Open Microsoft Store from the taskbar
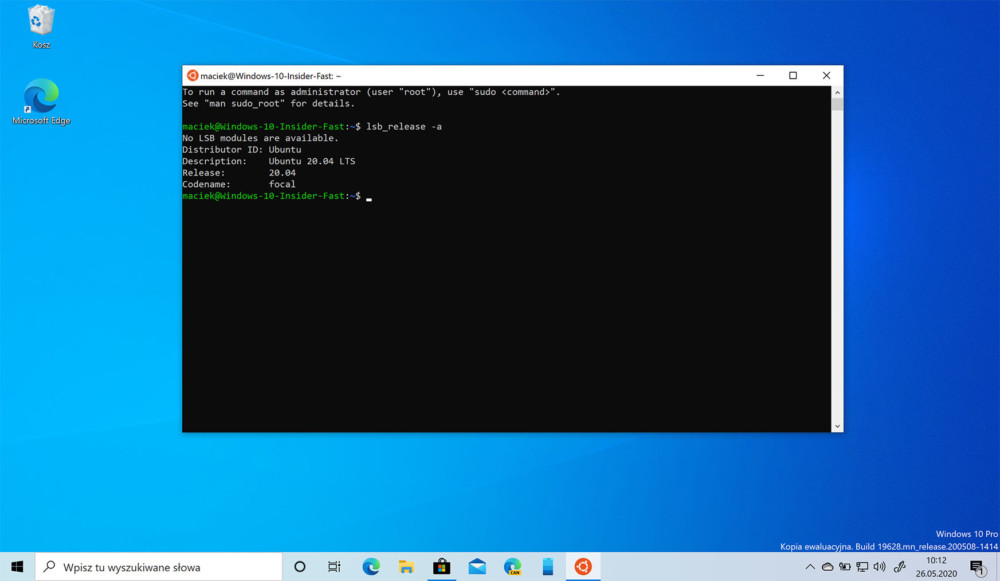The width and height of the screenshot is (1000, 581). (441, 566)
